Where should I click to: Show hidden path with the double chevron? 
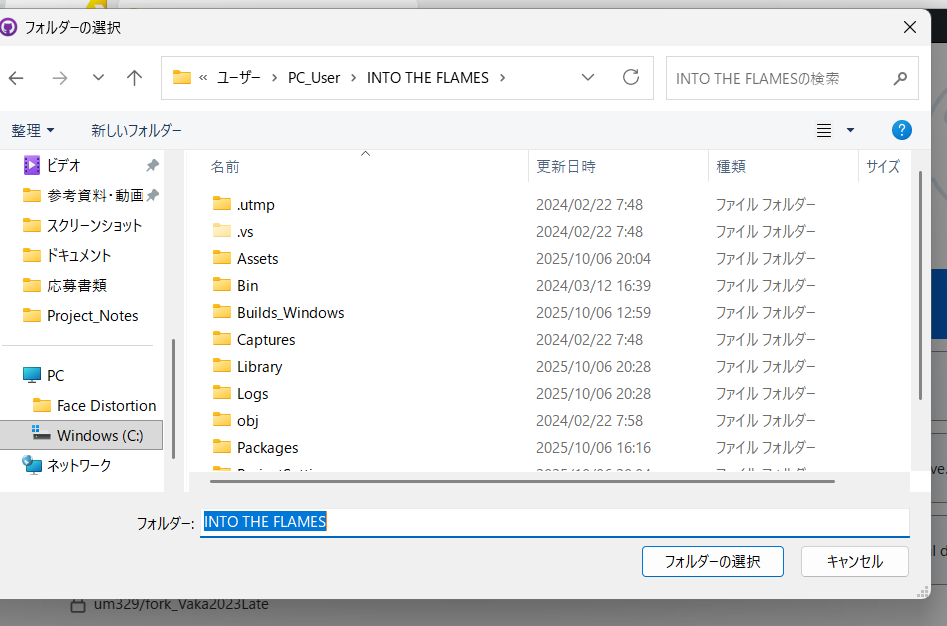click(203, 78)
